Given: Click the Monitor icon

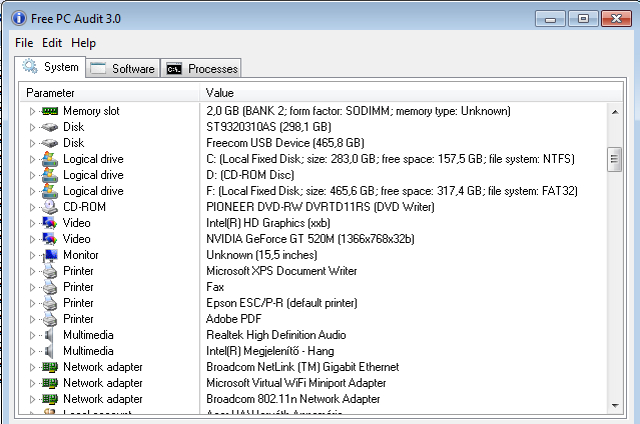Looking at the screenshot, I should [50, 255].
